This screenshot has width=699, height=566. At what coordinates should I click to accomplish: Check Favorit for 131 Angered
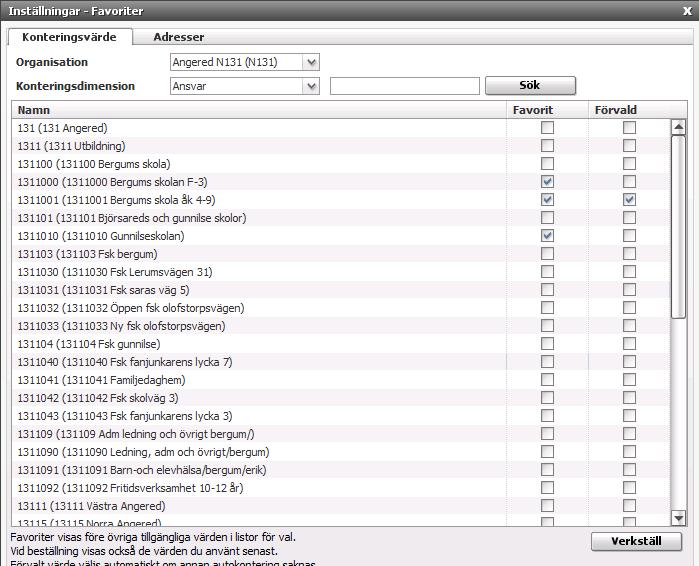547,128
